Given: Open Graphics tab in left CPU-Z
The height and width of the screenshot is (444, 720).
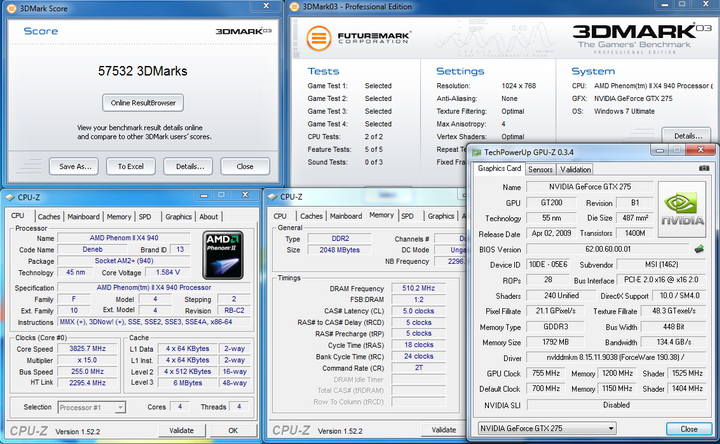Looking at the screenshot, I should pos(178,217).
